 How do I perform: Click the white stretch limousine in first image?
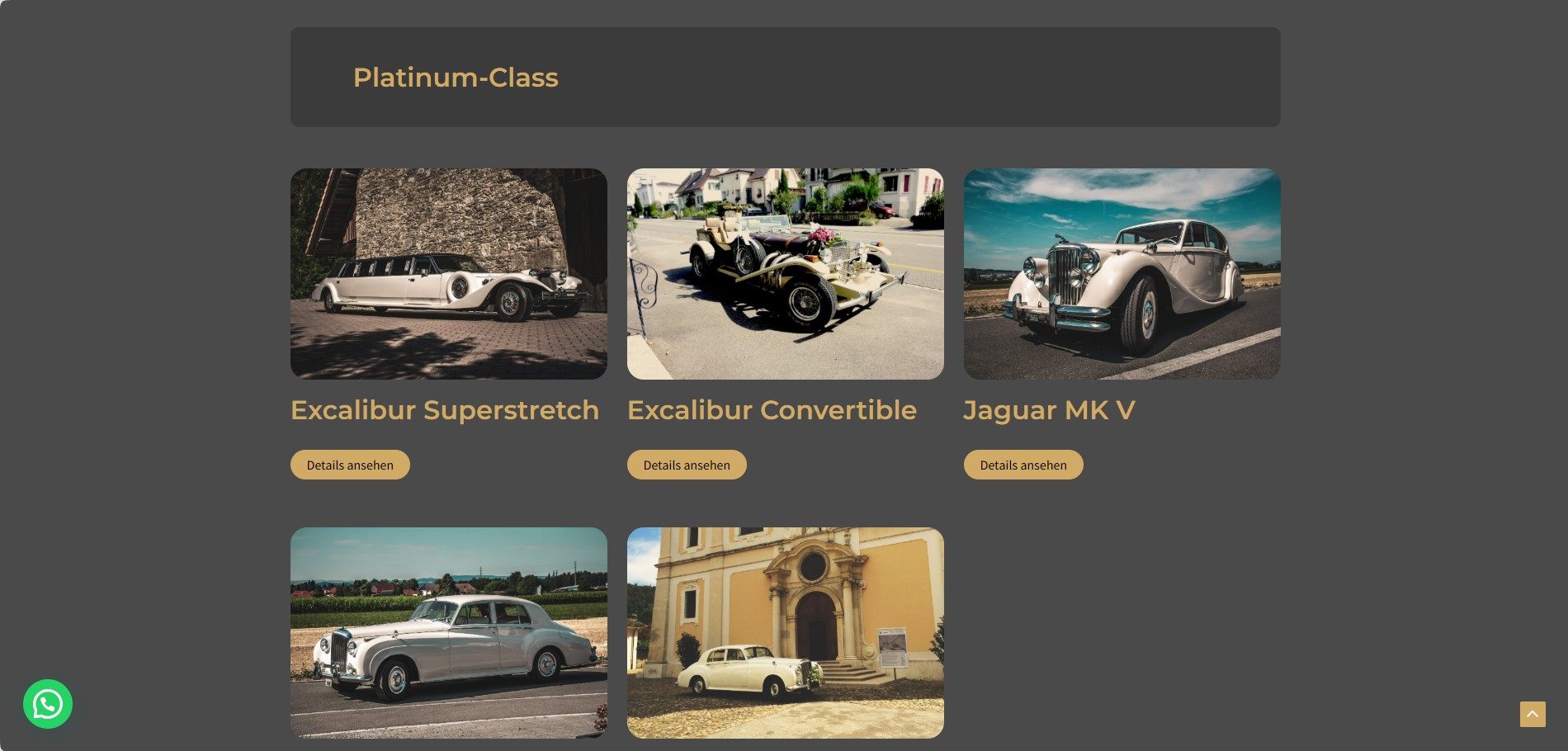pyautogui.click(x=450, y=286)
